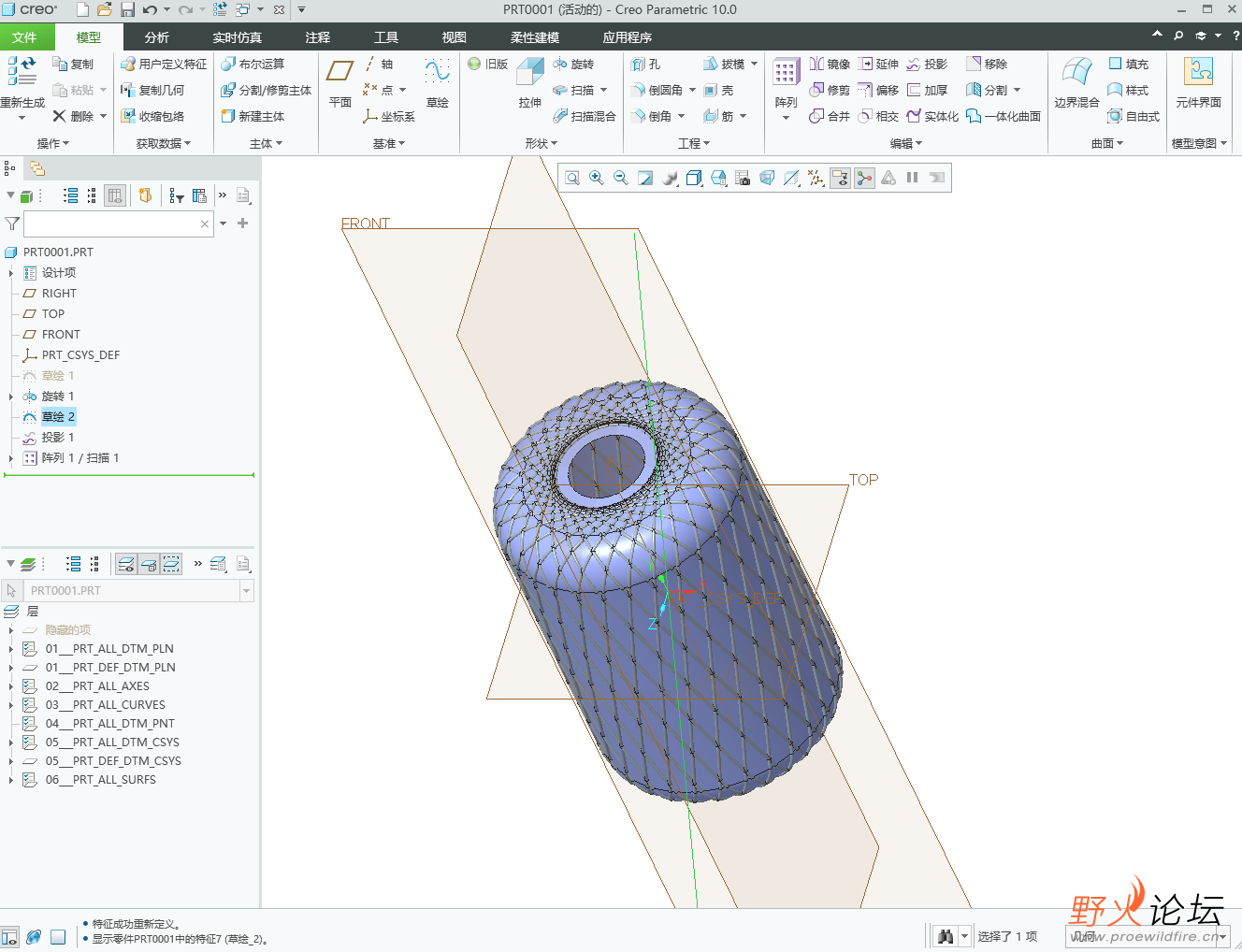This screenshot has height=952, width=1242.
Task: Toggle datum display filters in graphics toolbar
Action: (x=816, y=178)
